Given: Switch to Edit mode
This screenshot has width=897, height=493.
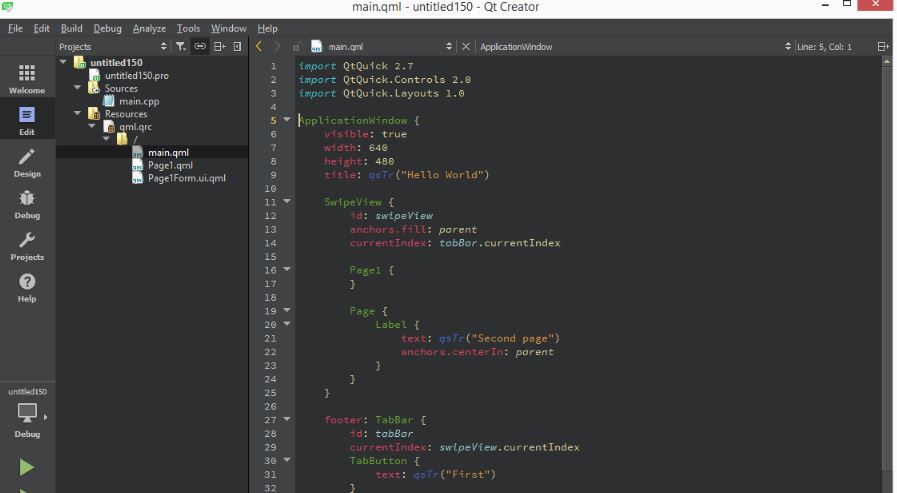Looking at the screenshot, I should click(27, 120).
